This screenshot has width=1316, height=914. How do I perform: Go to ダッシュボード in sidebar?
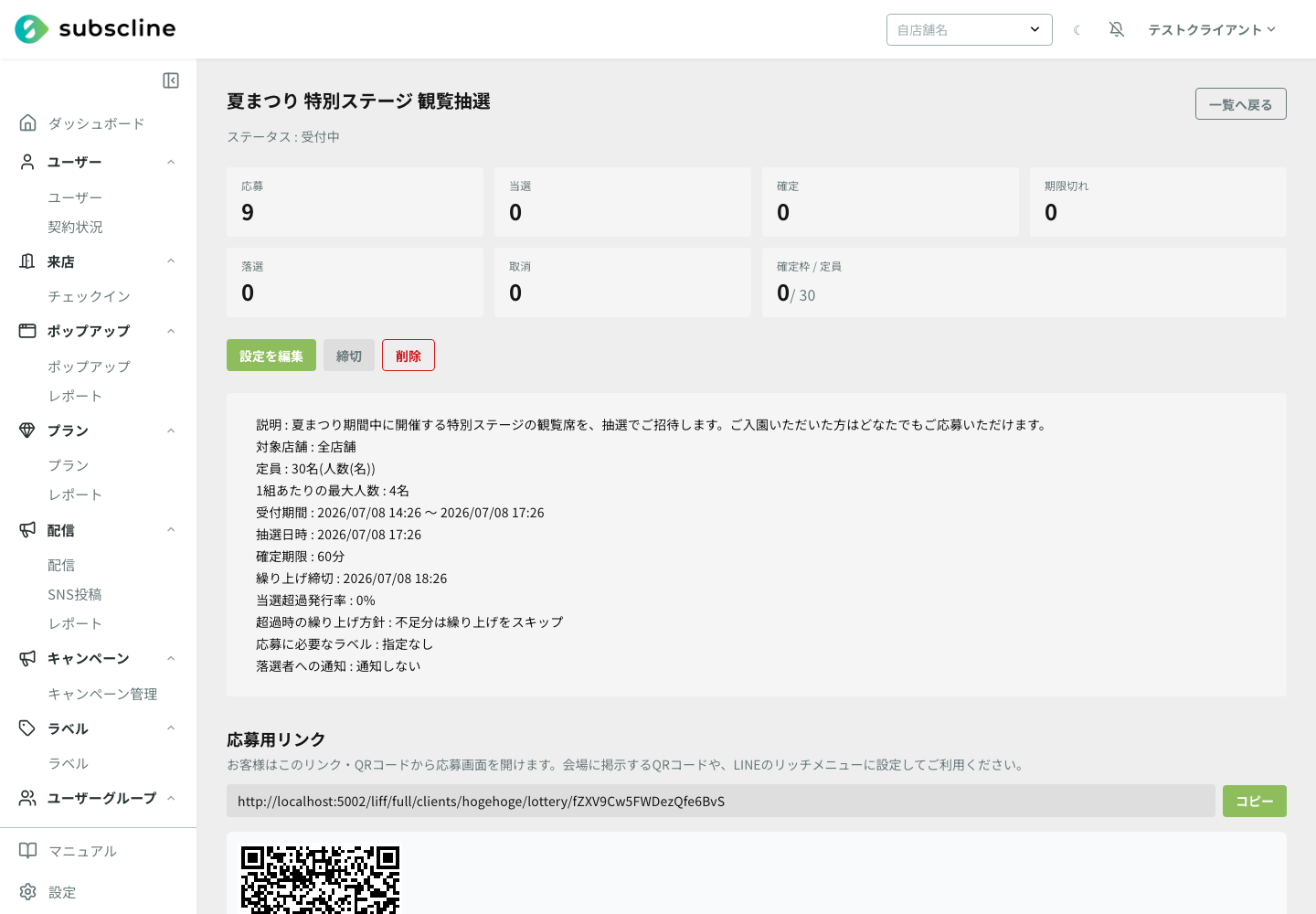(96, 123)
